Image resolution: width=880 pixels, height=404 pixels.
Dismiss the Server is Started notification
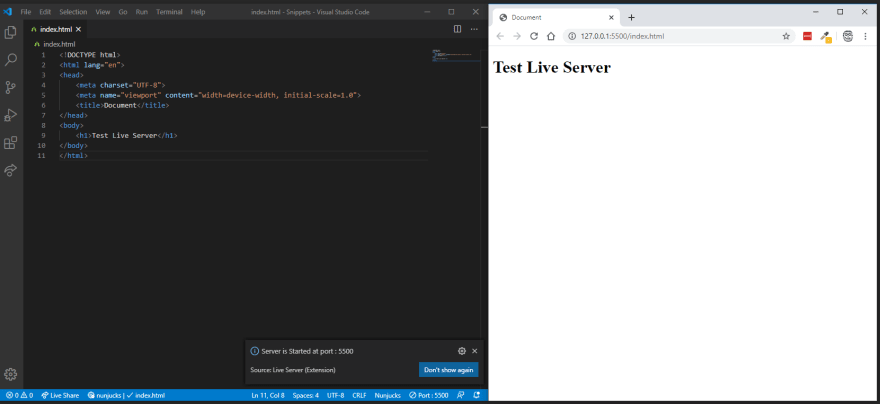click(x=475, y=351)
